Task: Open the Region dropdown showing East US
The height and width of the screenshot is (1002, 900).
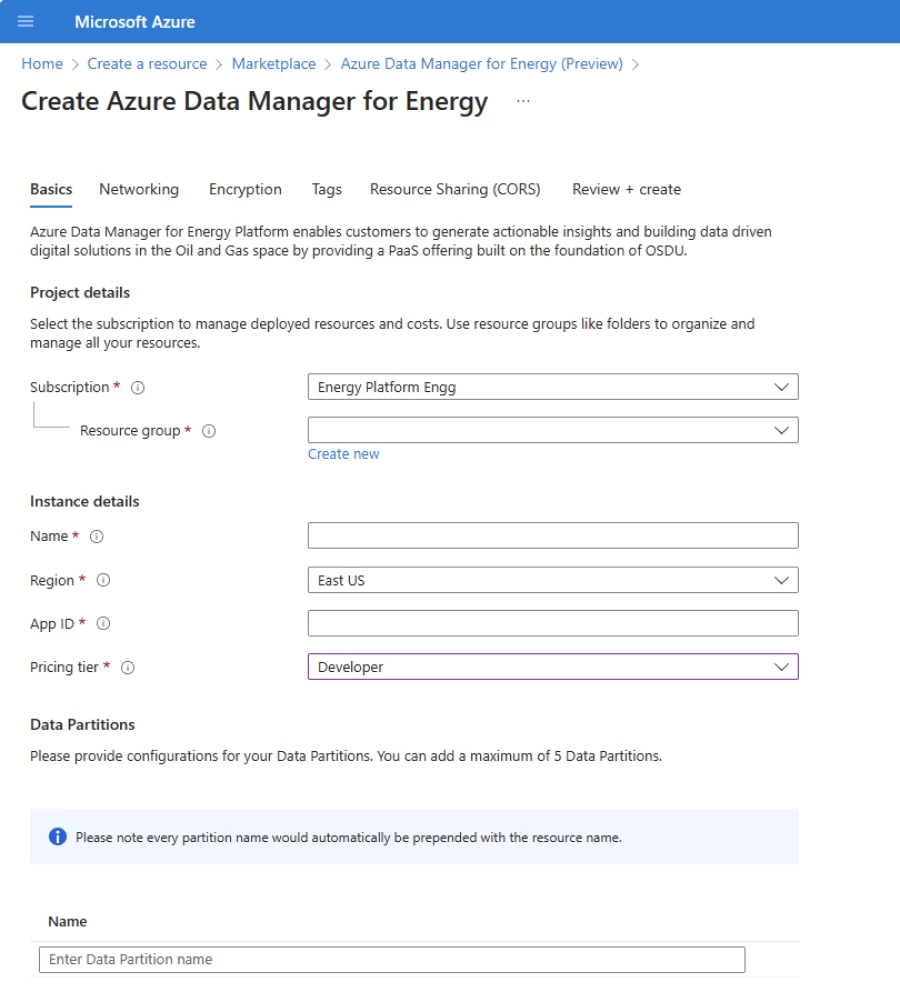Action: 553,580
